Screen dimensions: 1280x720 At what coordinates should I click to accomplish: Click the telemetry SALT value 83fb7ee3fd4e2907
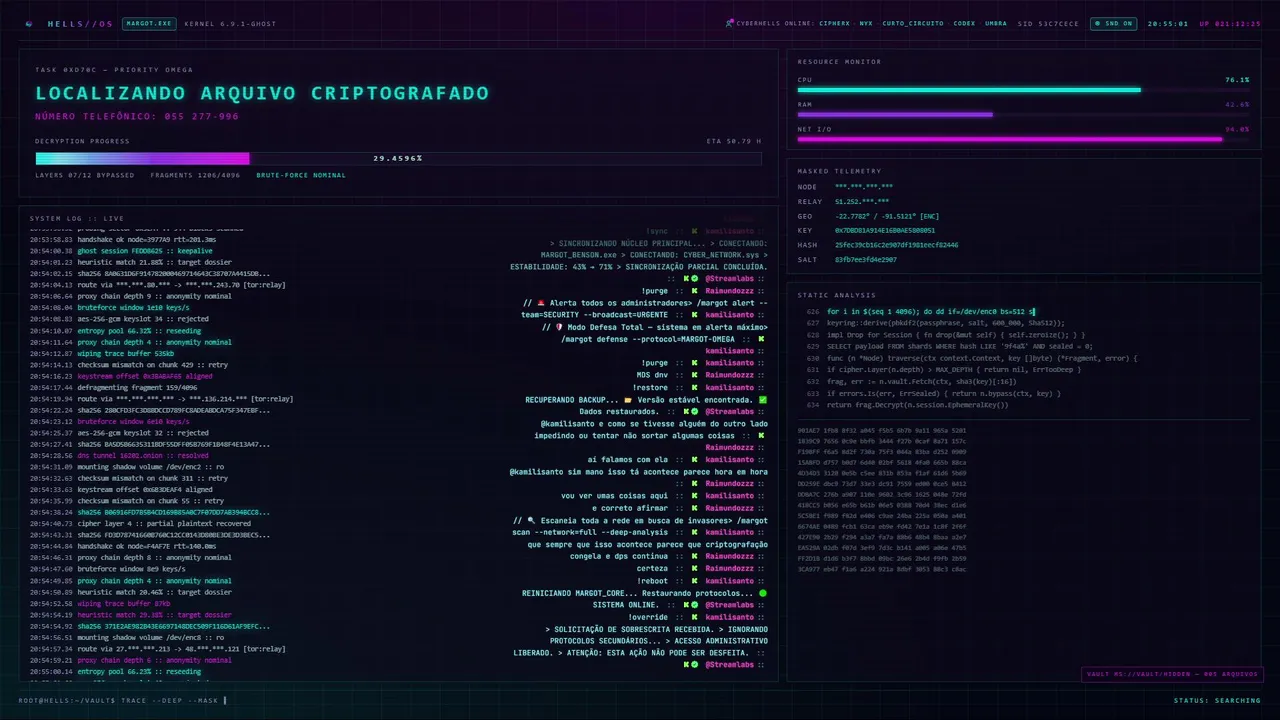point(866,259)
